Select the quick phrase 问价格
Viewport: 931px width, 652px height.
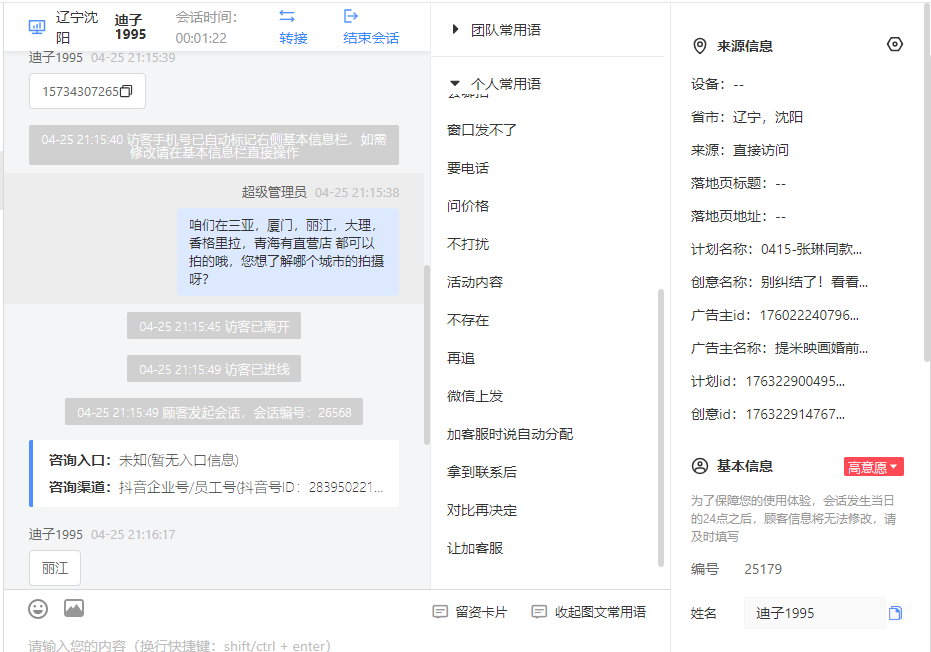click(468, 206)
